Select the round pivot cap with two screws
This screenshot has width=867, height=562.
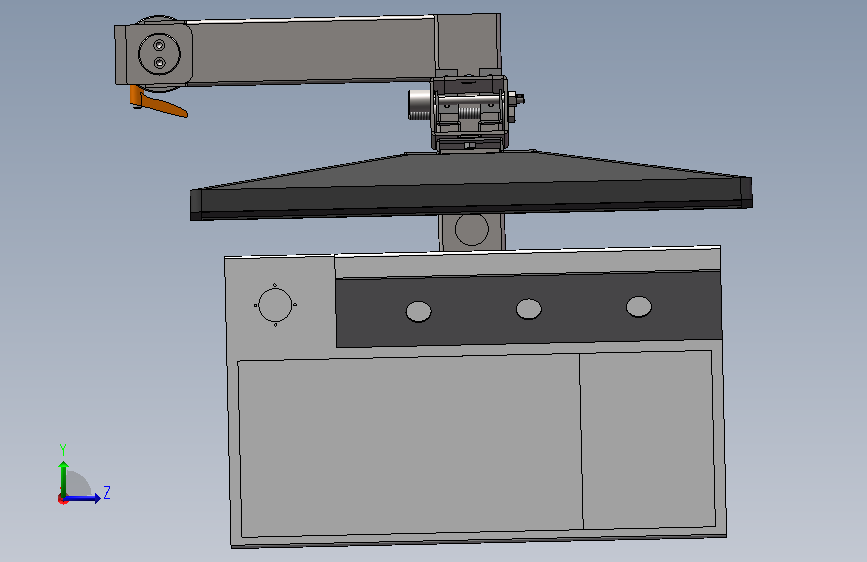(x=159, y=54)
